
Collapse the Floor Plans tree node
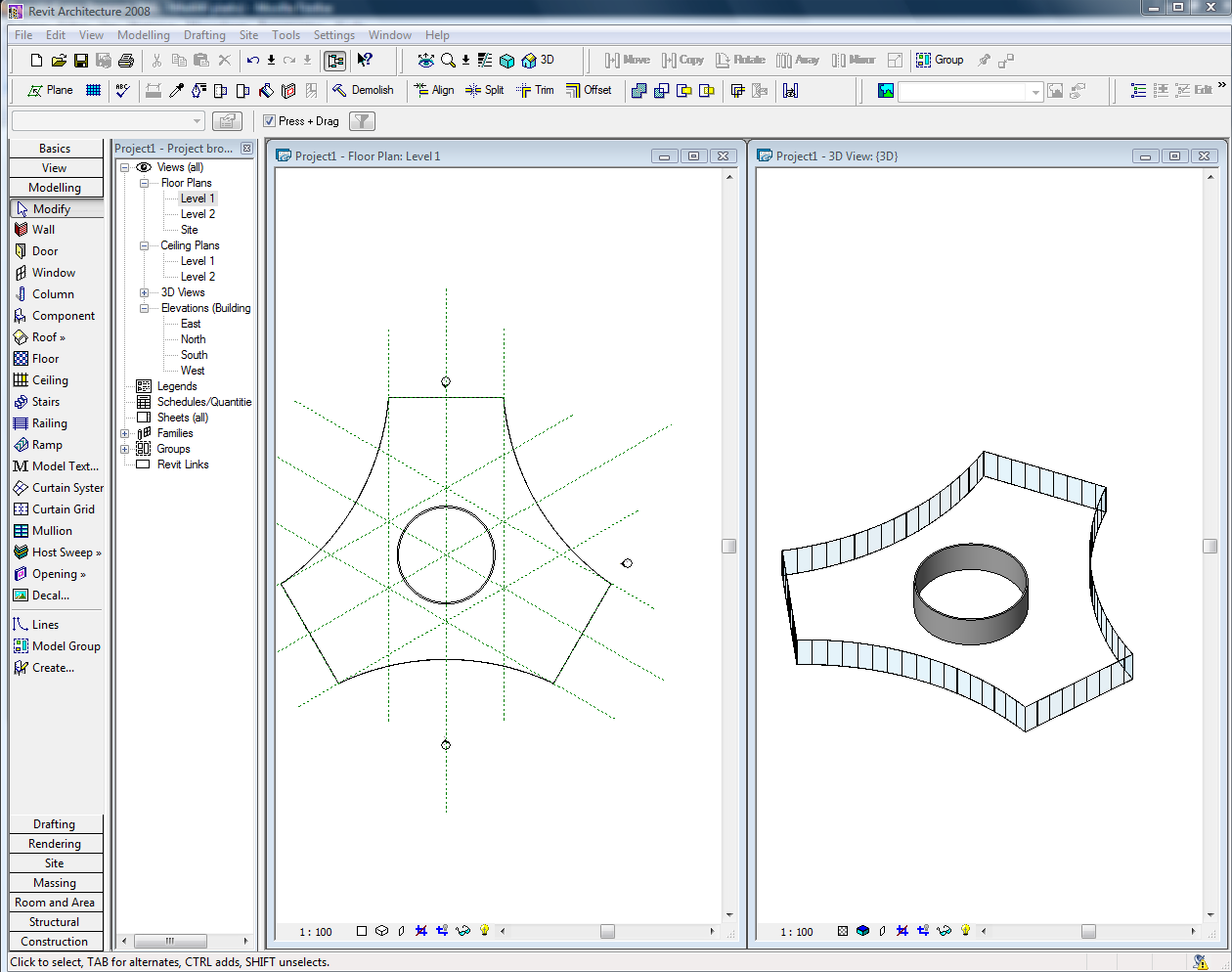(144, 183)
